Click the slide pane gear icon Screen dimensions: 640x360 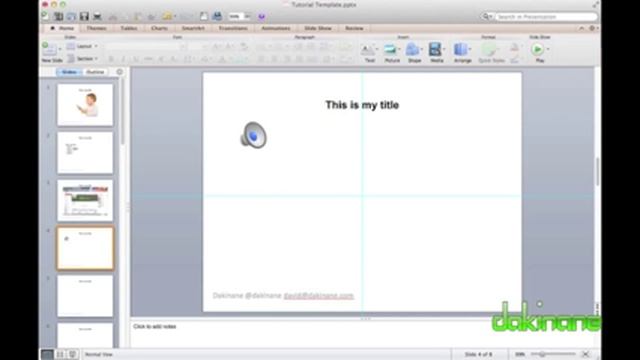[120, 72]
